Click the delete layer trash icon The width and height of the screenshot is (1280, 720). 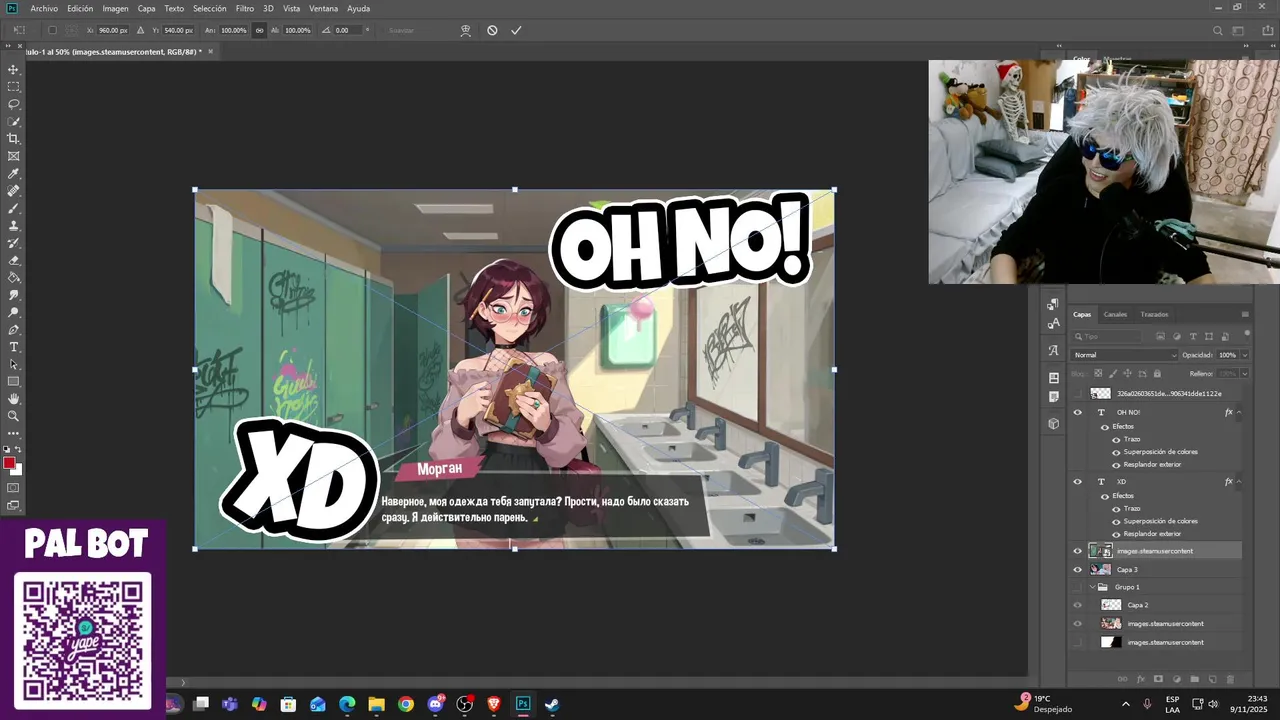click(1230, 679)
